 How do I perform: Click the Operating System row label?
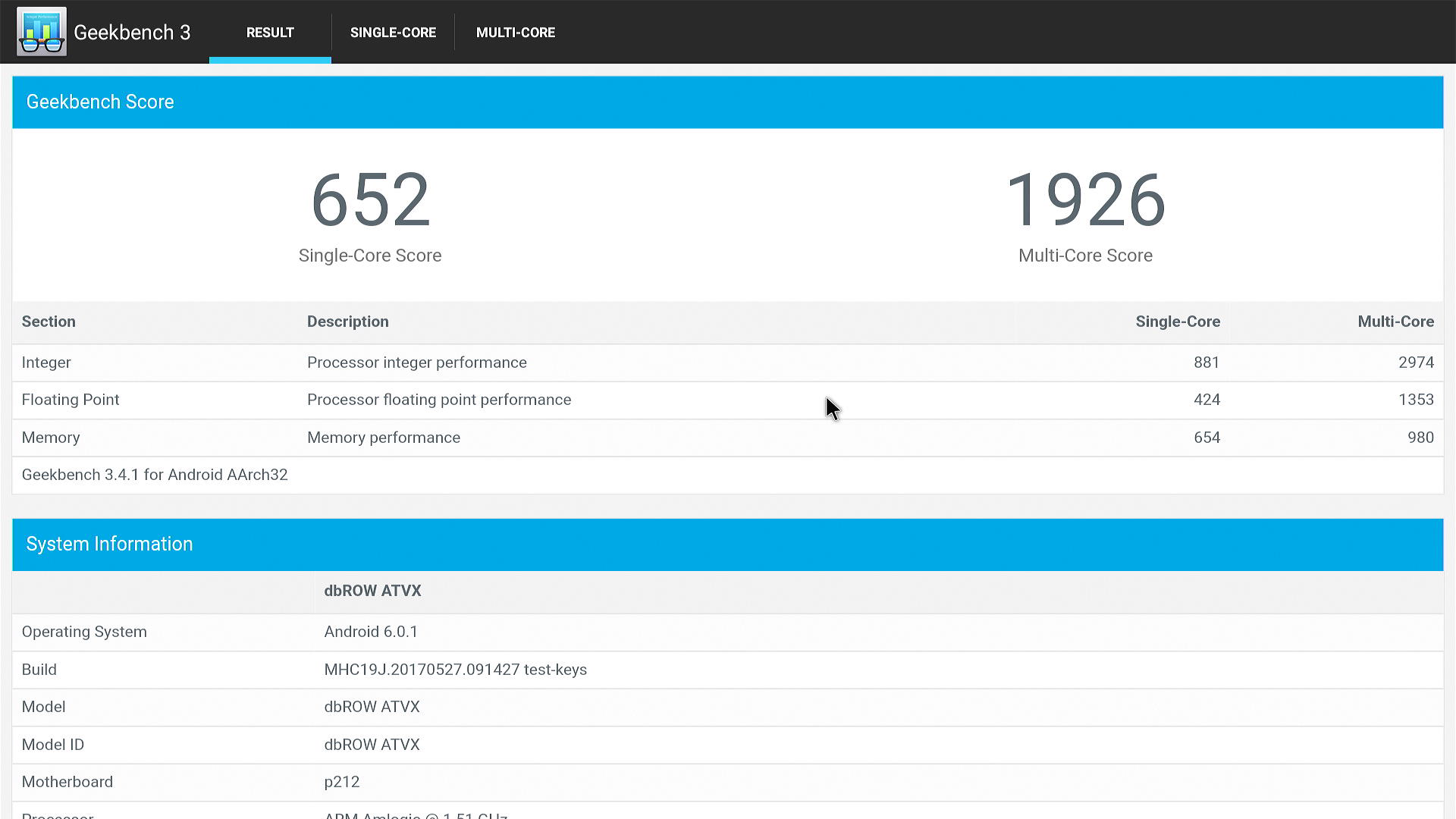click(x=84, y=632)
